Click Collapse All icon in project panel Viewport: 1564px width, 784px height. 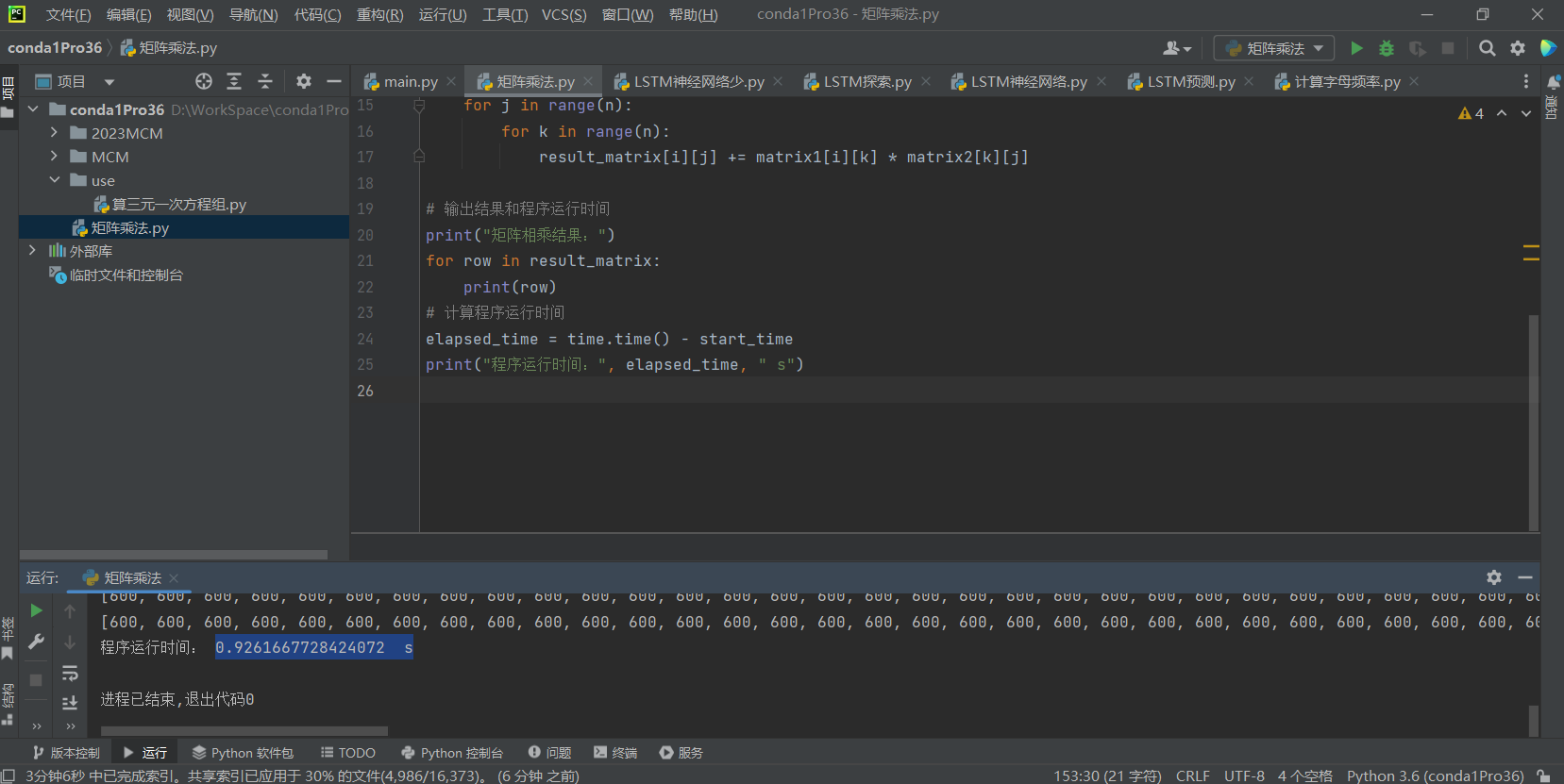[265, 81]
